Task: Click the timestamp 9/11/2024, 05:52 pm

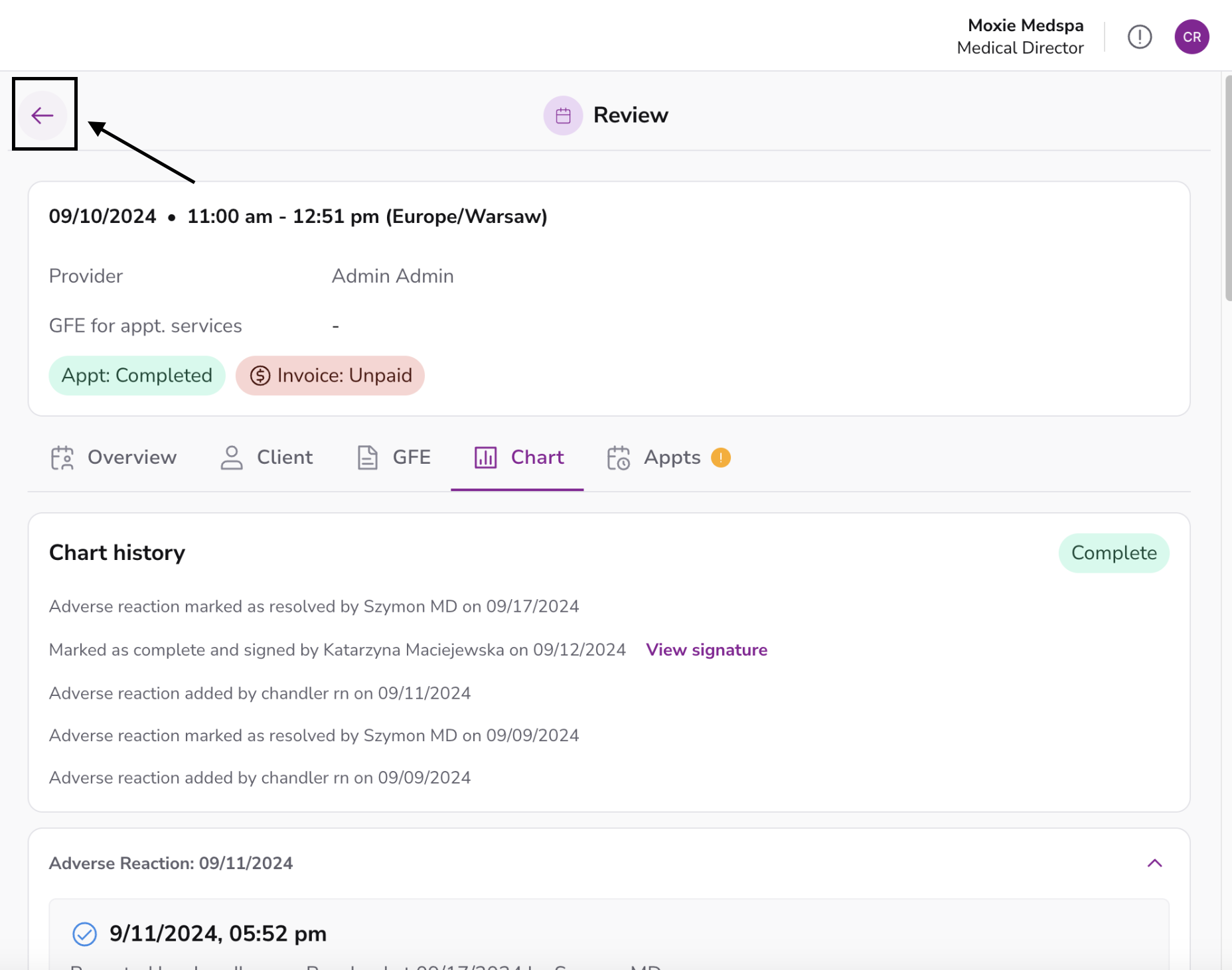Action: coord(218,934)
